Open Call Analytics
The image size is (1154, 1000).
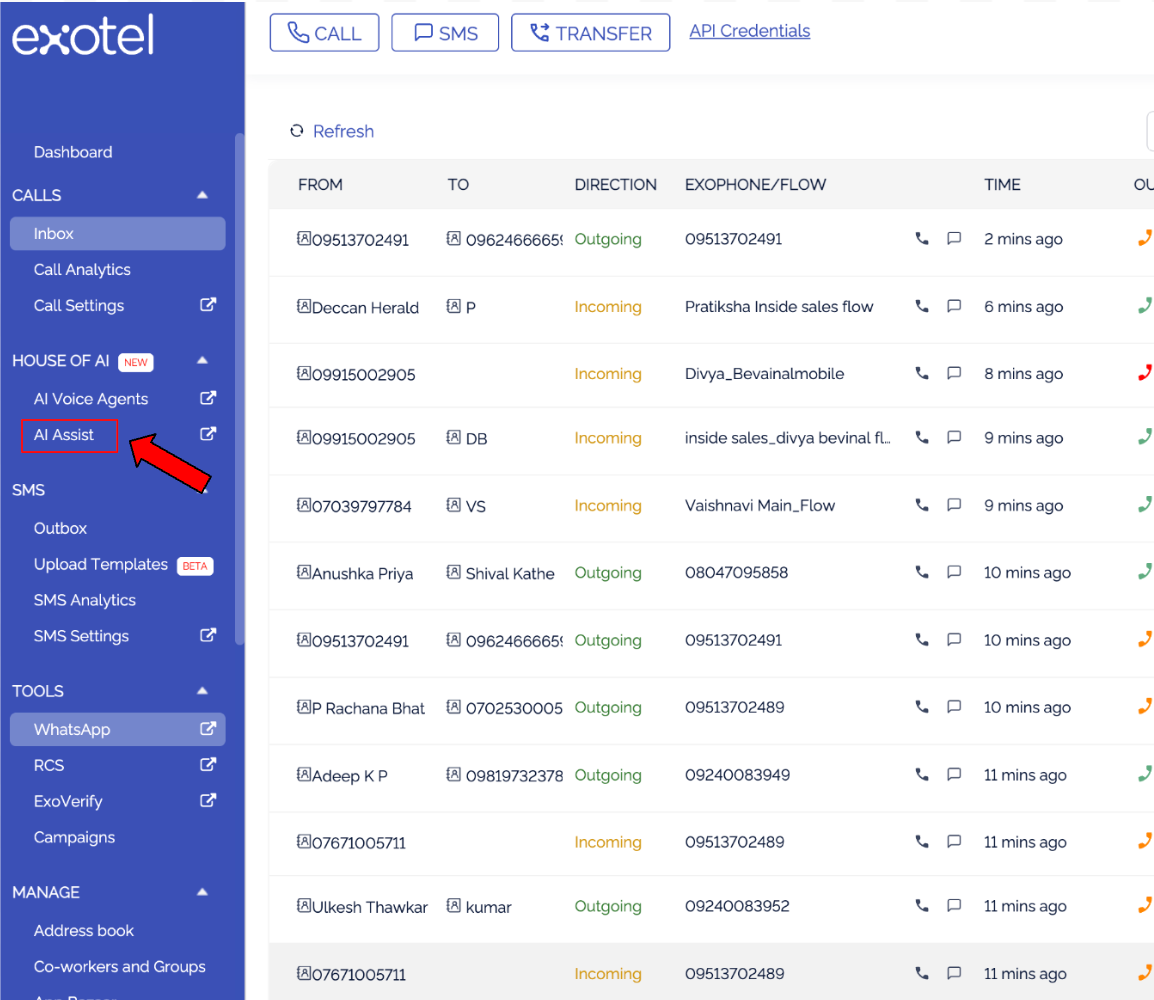[82, 269]
